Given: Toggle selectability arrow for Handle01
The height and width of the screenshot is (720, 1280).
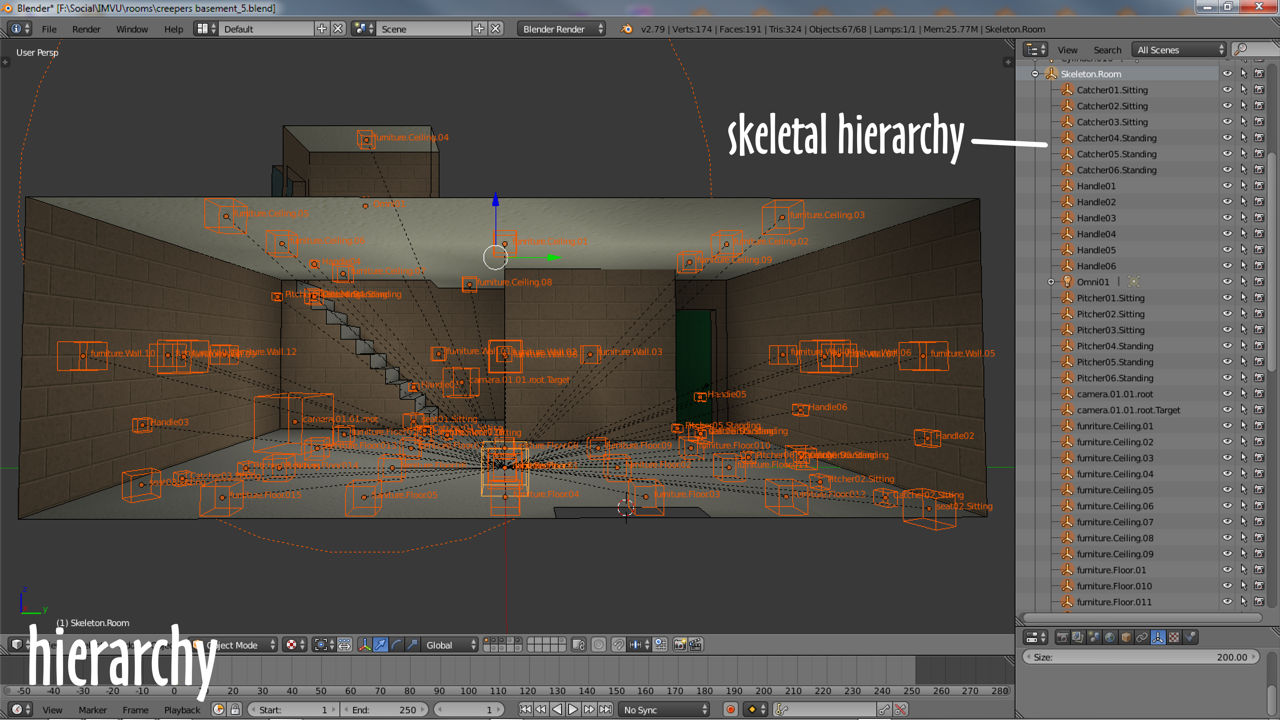Looking at the screenshot, I should 1243,186.
